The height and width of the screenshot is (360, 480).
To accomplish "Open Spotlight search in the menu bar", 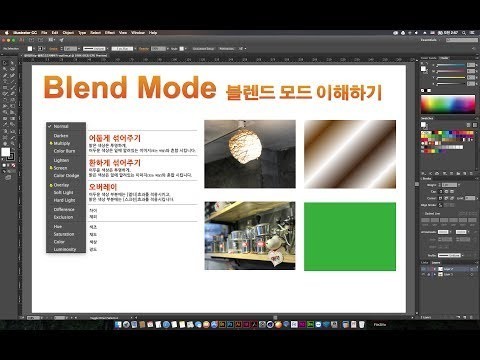I will click(x=464, y=33).
